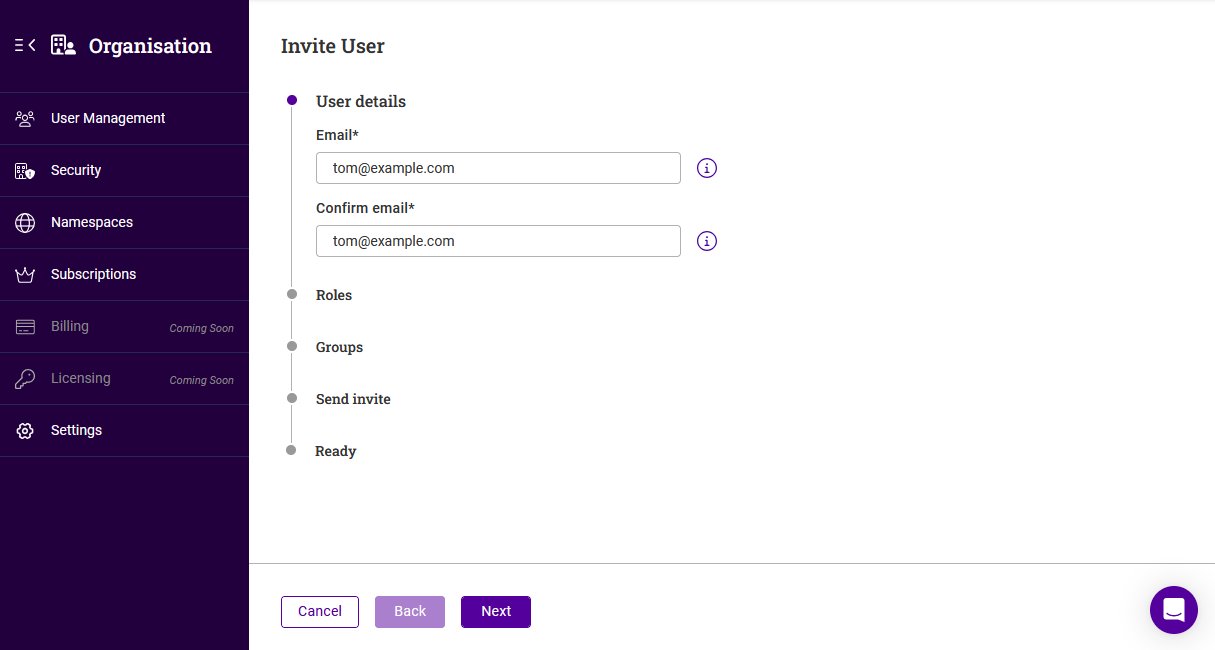The height and width of the screenshot is (650, 1215).
Task: Click the Security shield icon
Action: 25,170
